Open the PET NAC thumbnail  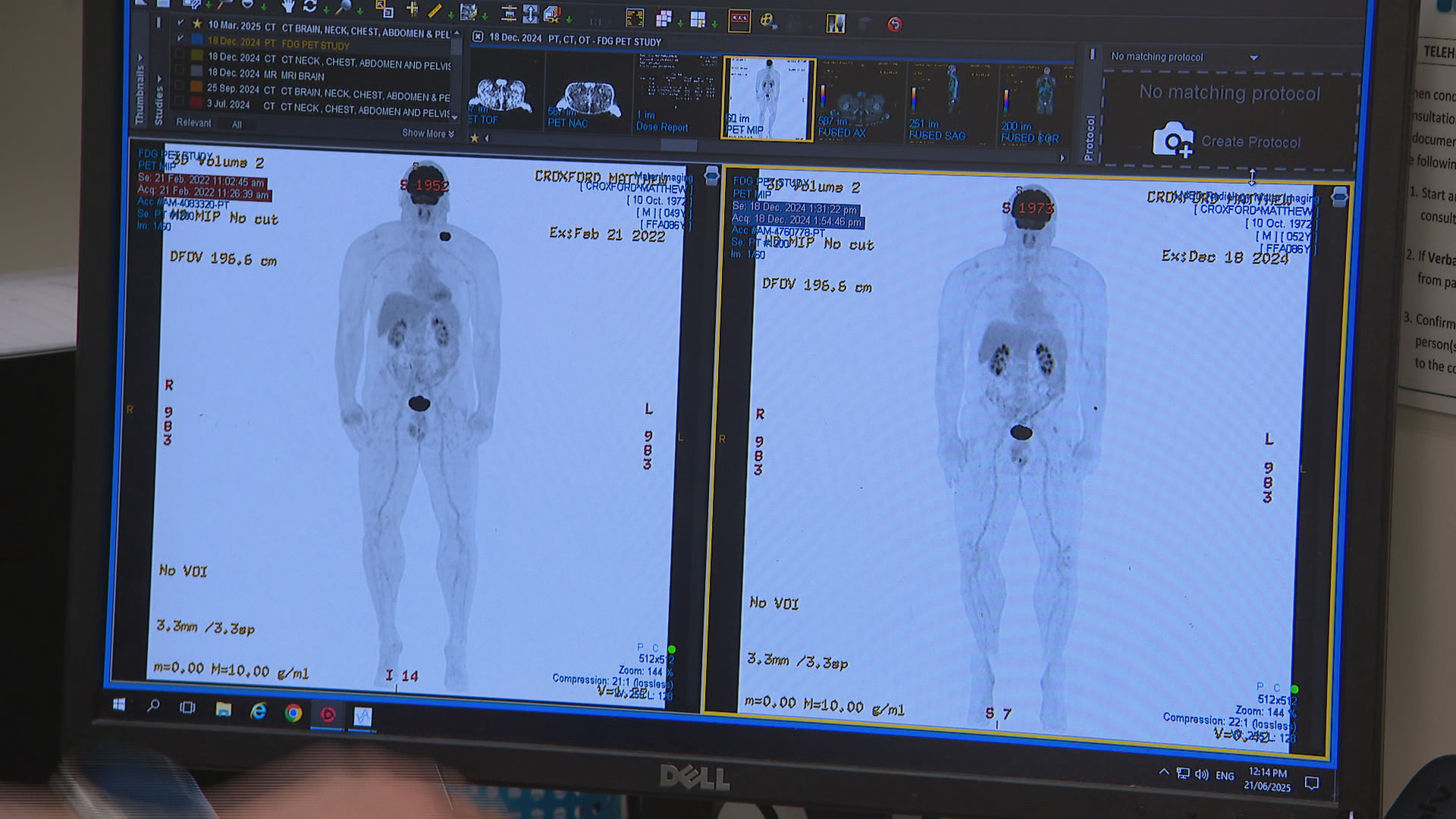588,93
